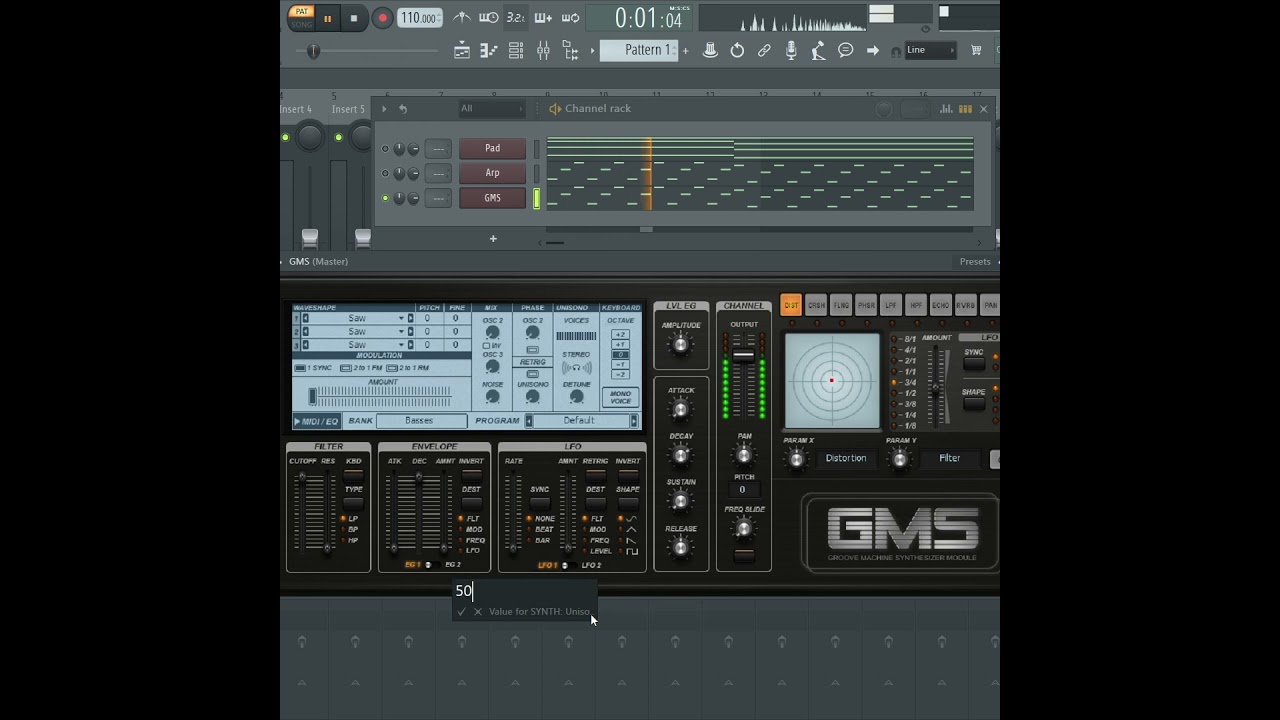
Task: Toggle the magnet snap icon
Action: coord(895,51)
